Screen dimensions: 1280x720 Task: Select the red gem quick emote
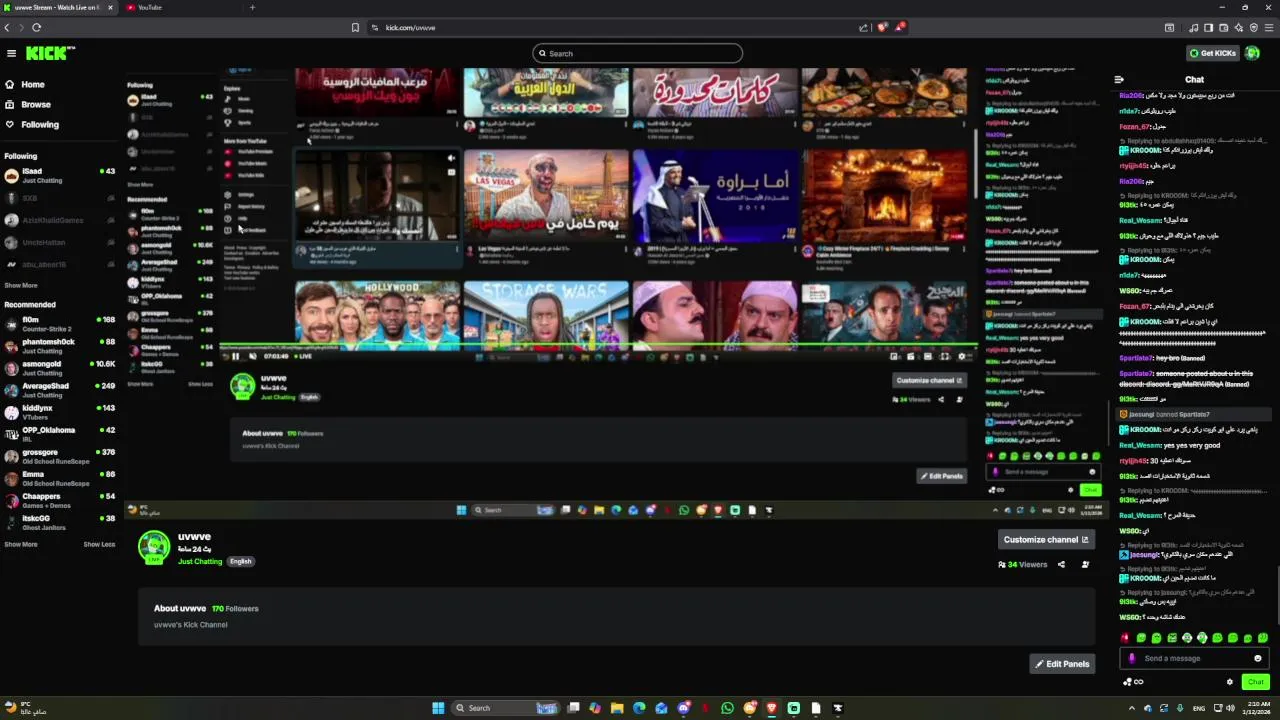[1125, 638]
